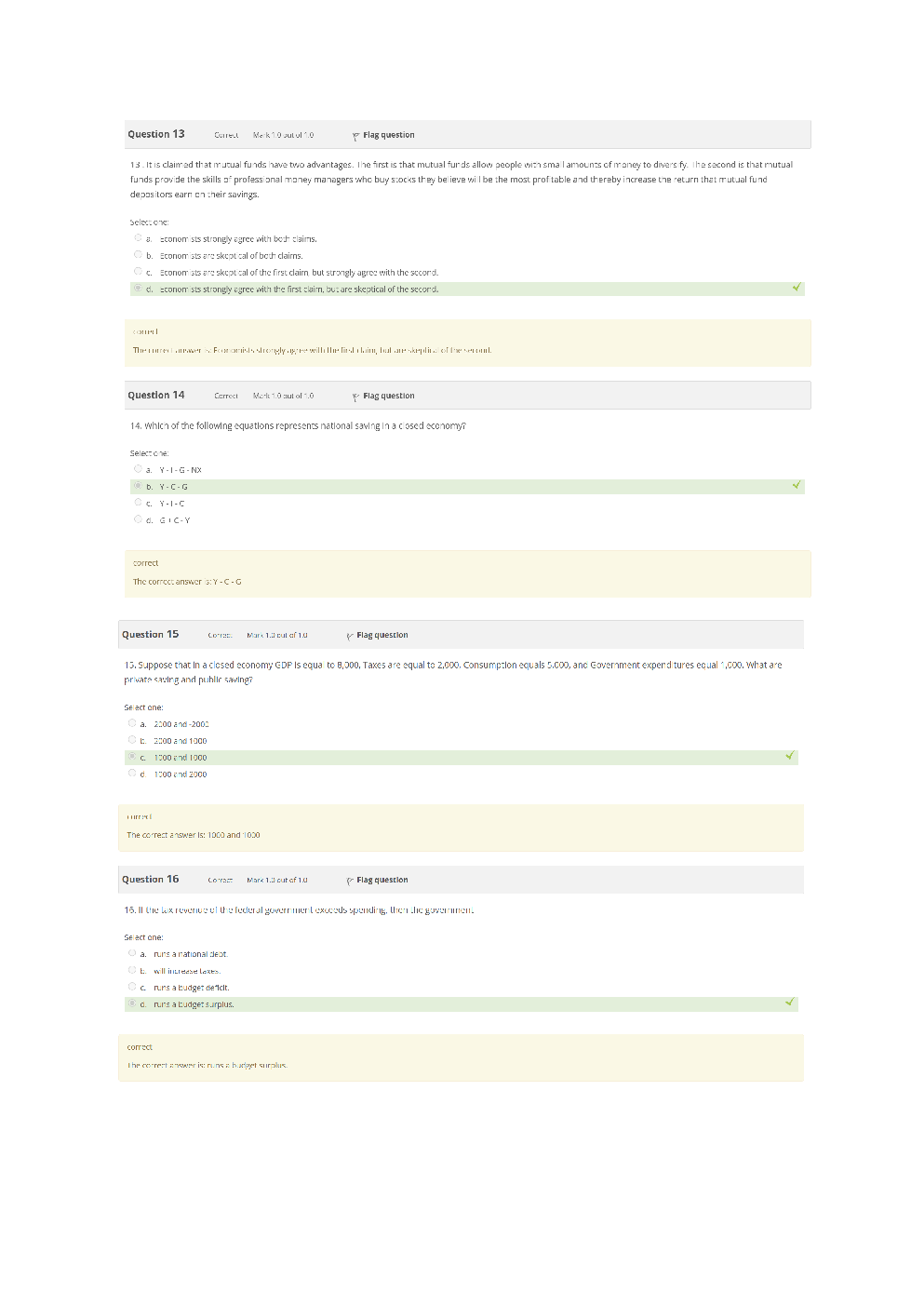
Task: Click the Question 13 heading
Action: [156, 134]
